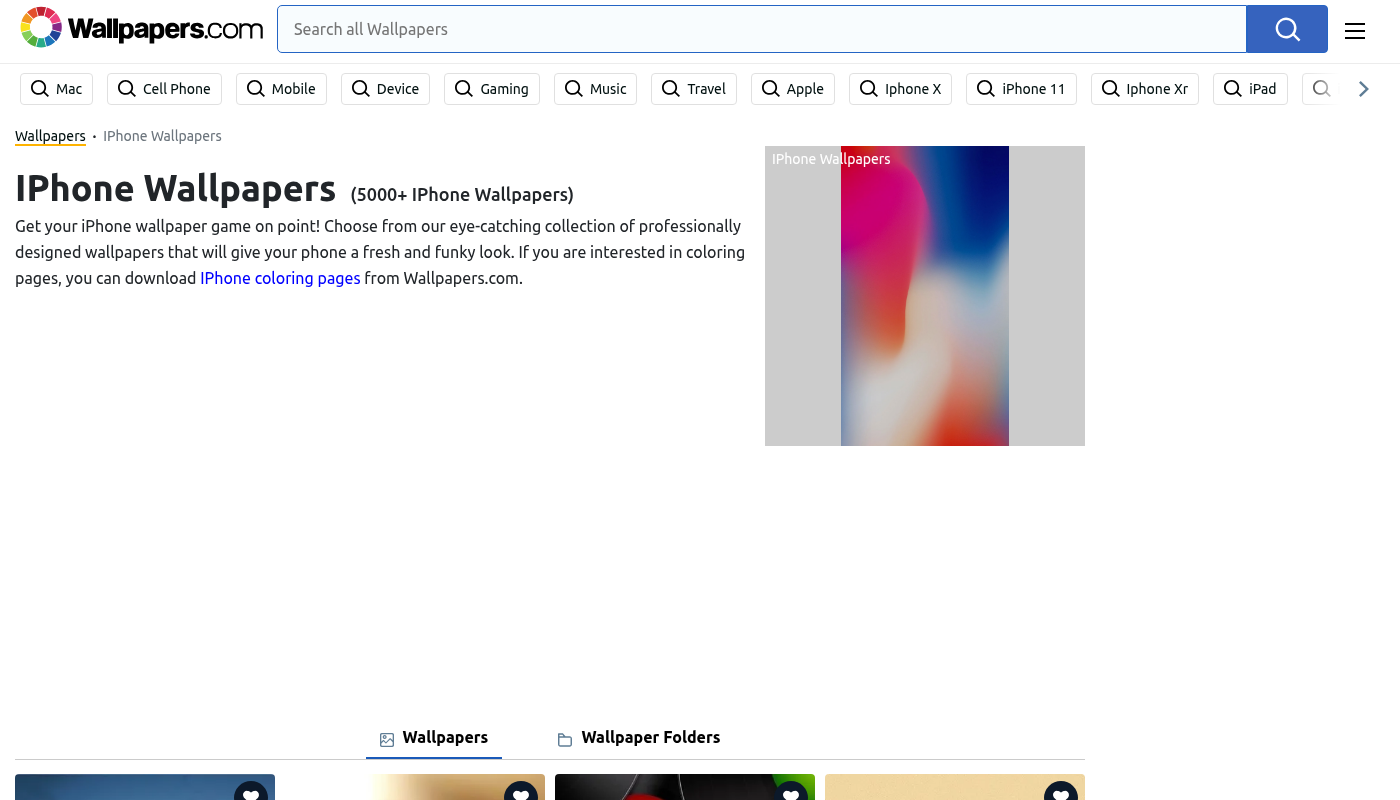Open the iPhone X gradient wallpaper preview
Image resolution: width=1400 pixels, height=800 pixels.
(924, 296)
